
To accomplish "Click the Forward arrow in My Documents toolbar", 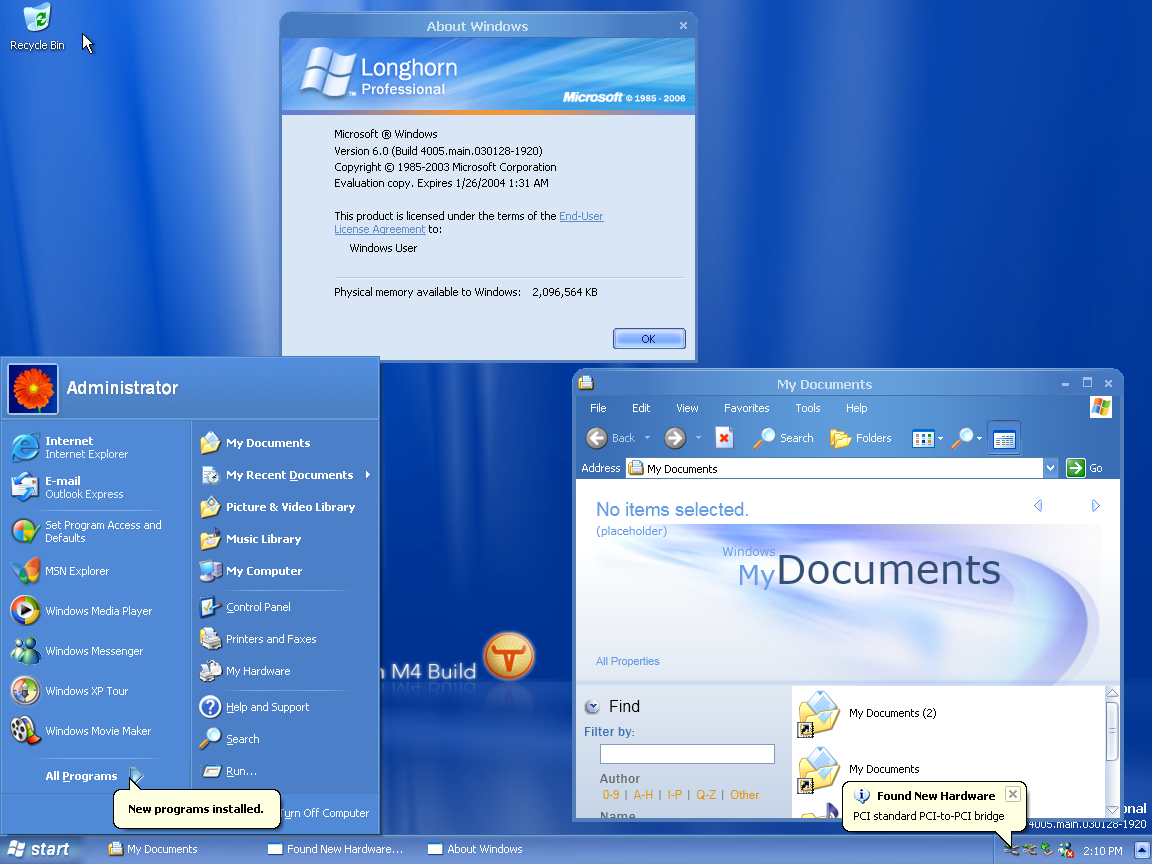I will (x=674, y=438).
